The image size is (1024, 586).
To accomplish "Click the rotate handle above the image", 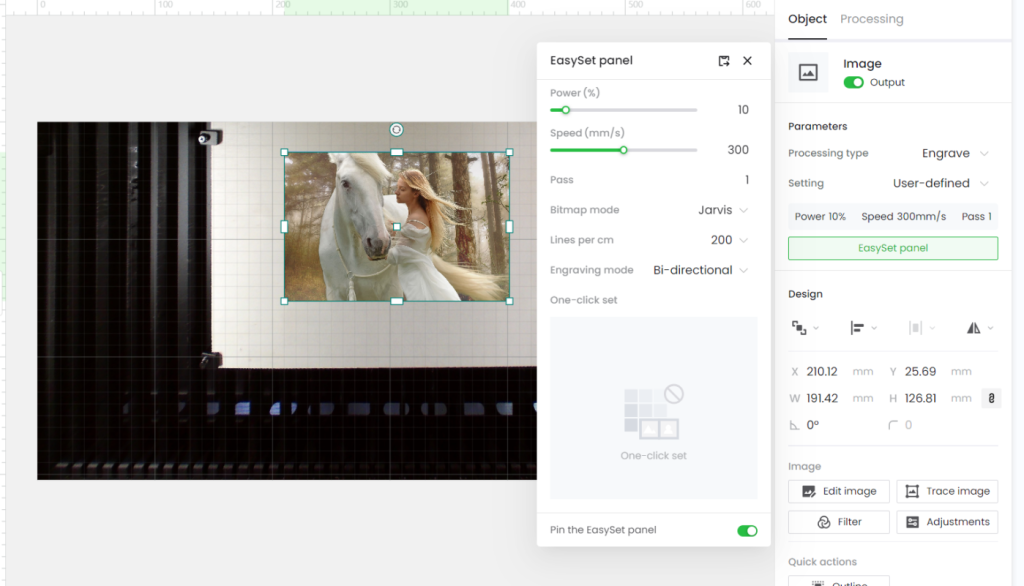I will [x=396, y=129].
